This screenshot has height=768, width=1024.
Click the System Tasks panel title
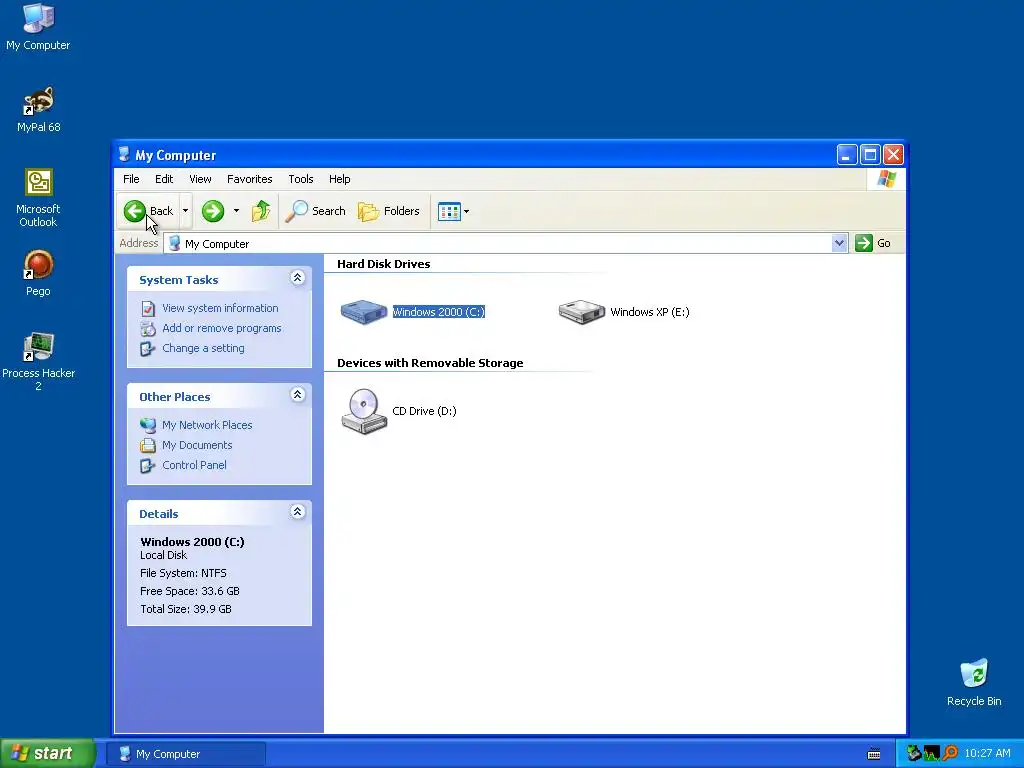coord(178,280)
